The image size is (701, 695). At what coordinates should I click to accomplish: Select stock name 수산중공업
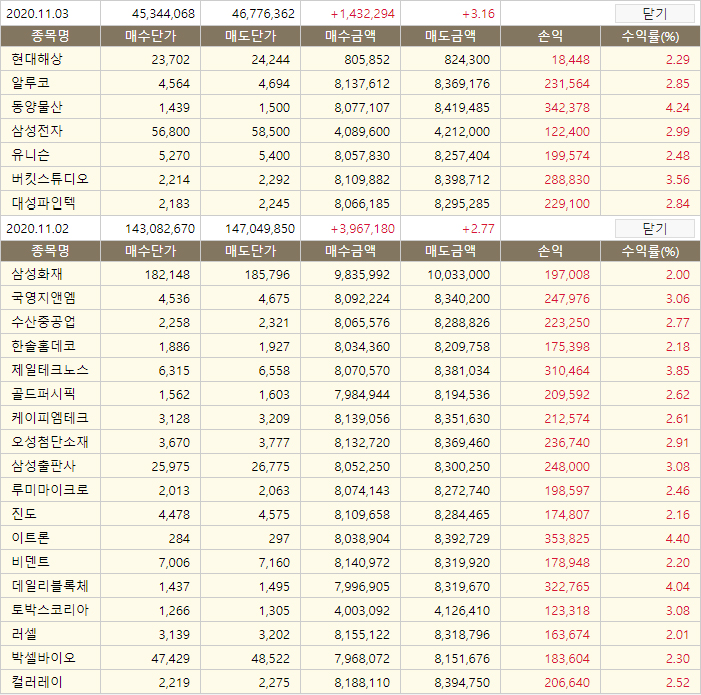point(43,322)
